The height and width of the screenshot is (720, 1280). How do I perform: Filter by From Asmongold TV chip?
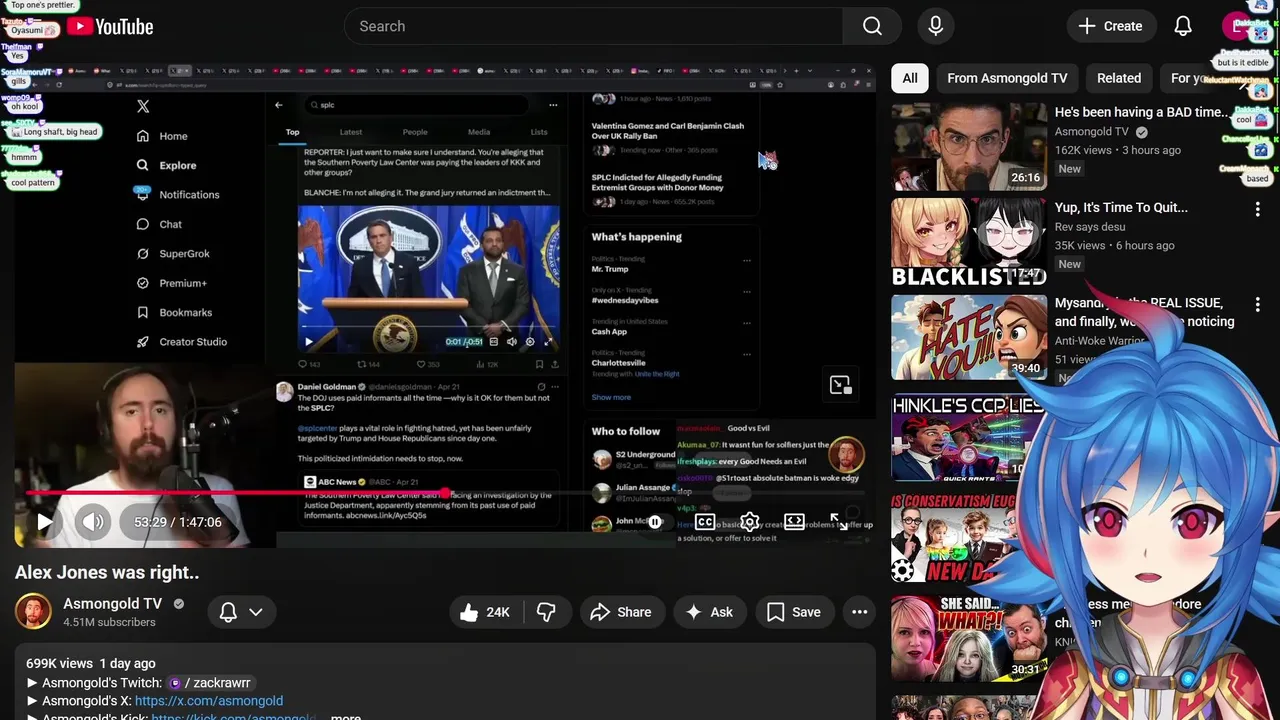point(1007,78)
